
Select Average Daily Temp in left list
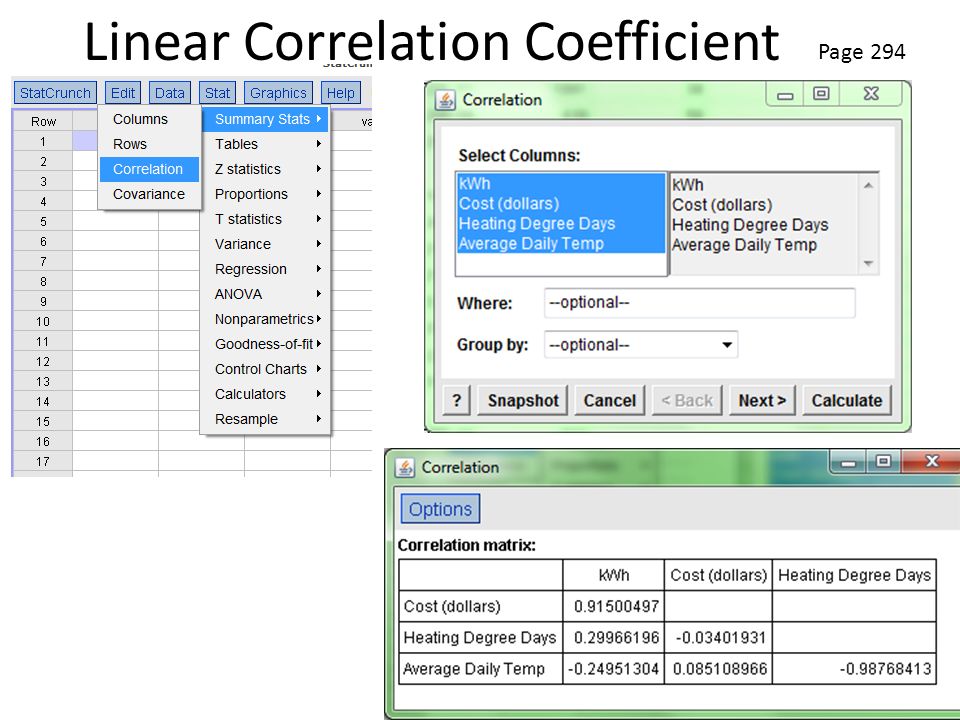point(561,244)
